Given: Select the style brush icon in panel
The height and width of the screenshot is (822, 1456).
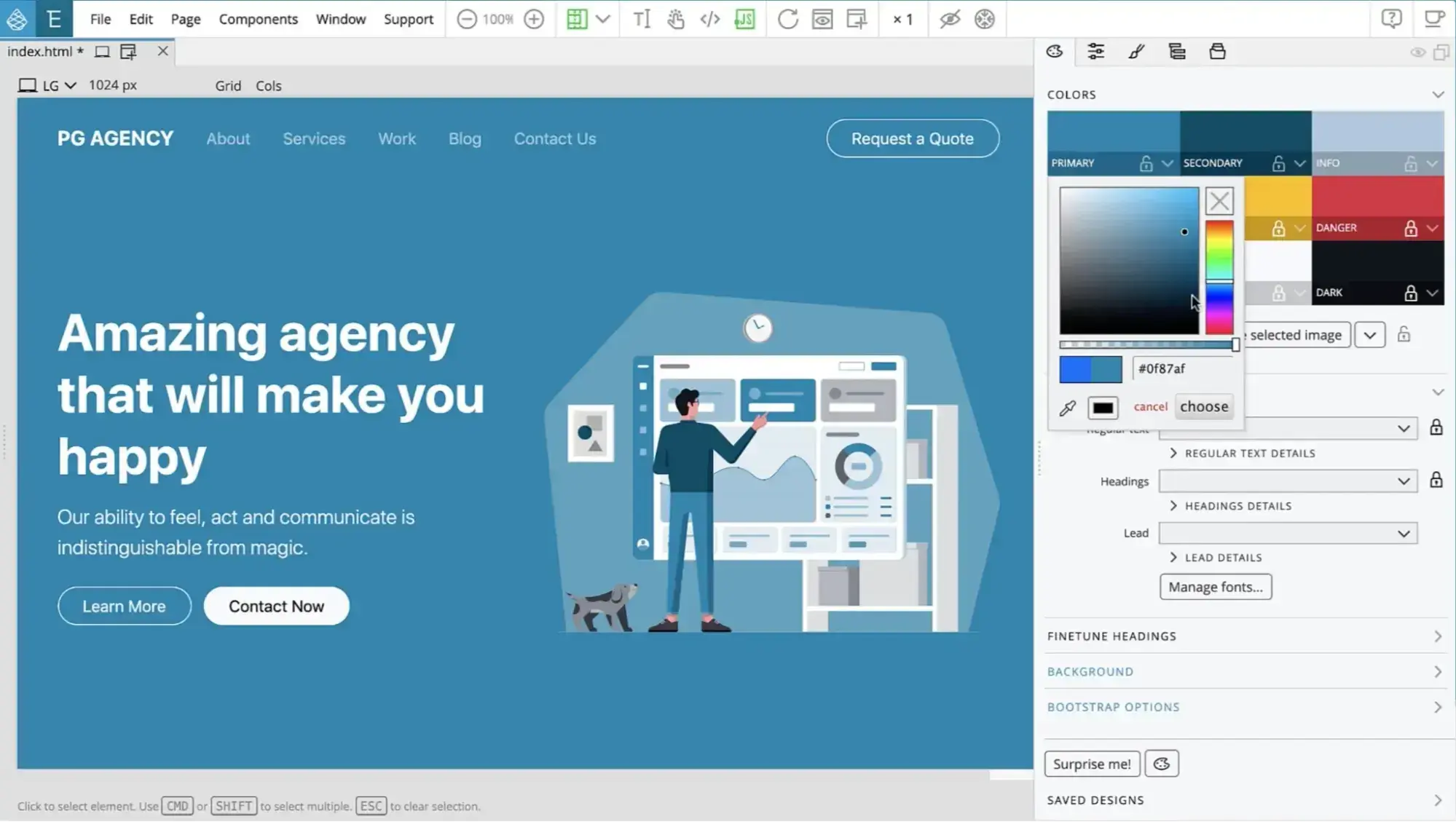Looking at the screenshot, I should [1136, 51].
